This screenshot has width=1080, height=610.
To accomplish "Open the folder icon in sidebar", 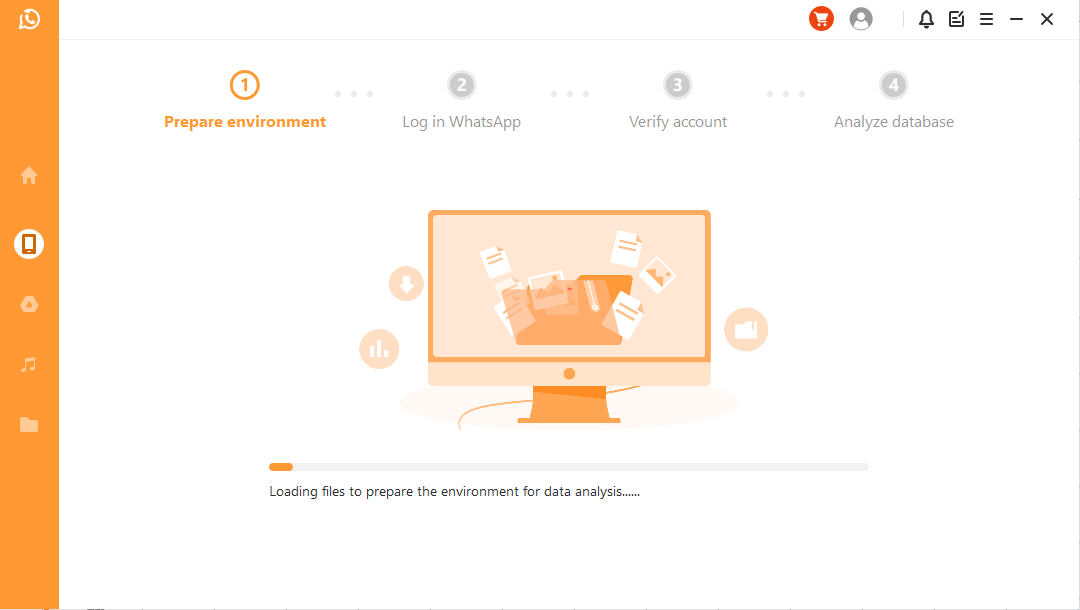I will 29,424.
